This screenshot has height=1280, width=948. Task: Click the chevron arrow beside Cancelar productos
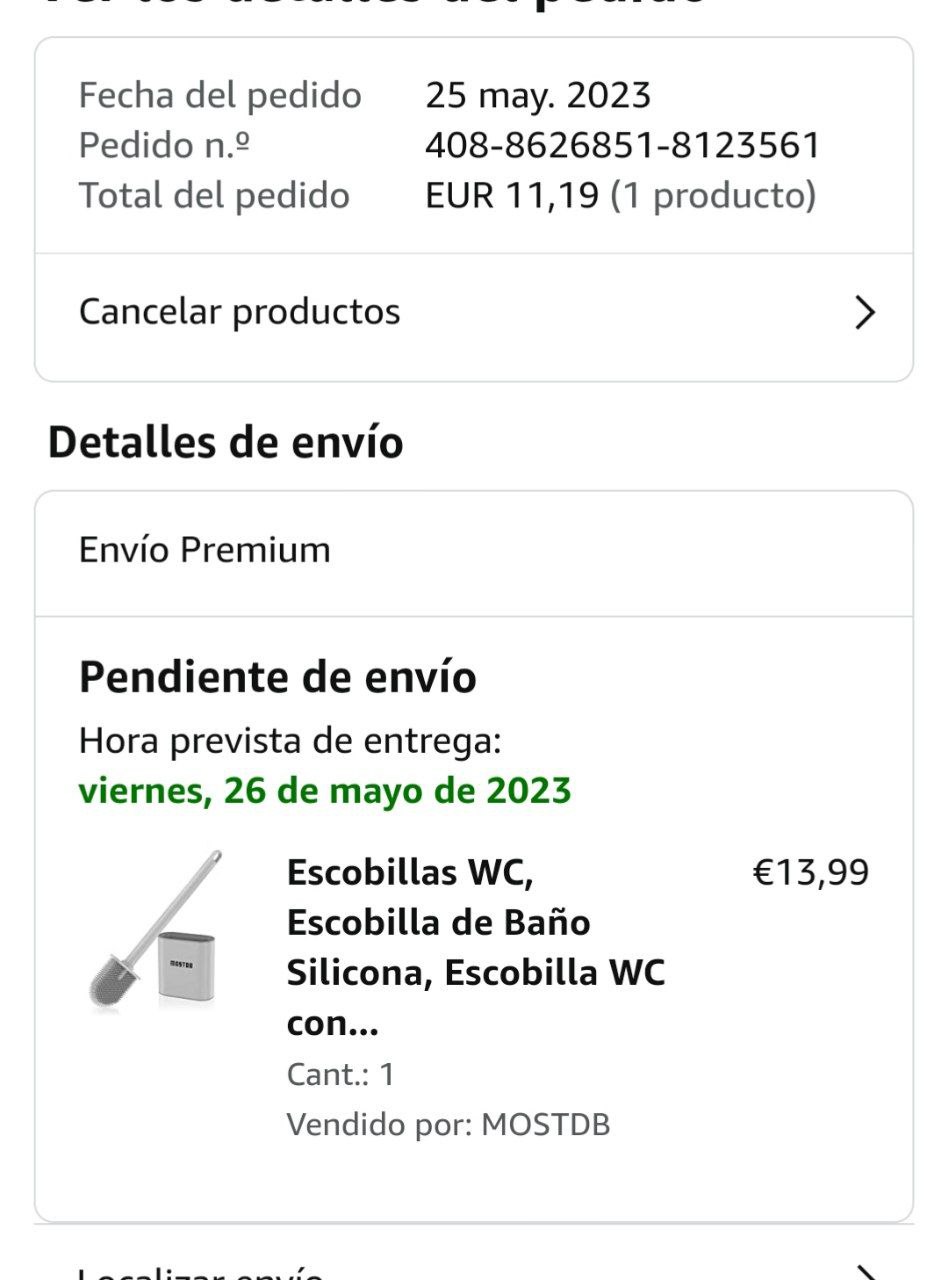(865, 313)
